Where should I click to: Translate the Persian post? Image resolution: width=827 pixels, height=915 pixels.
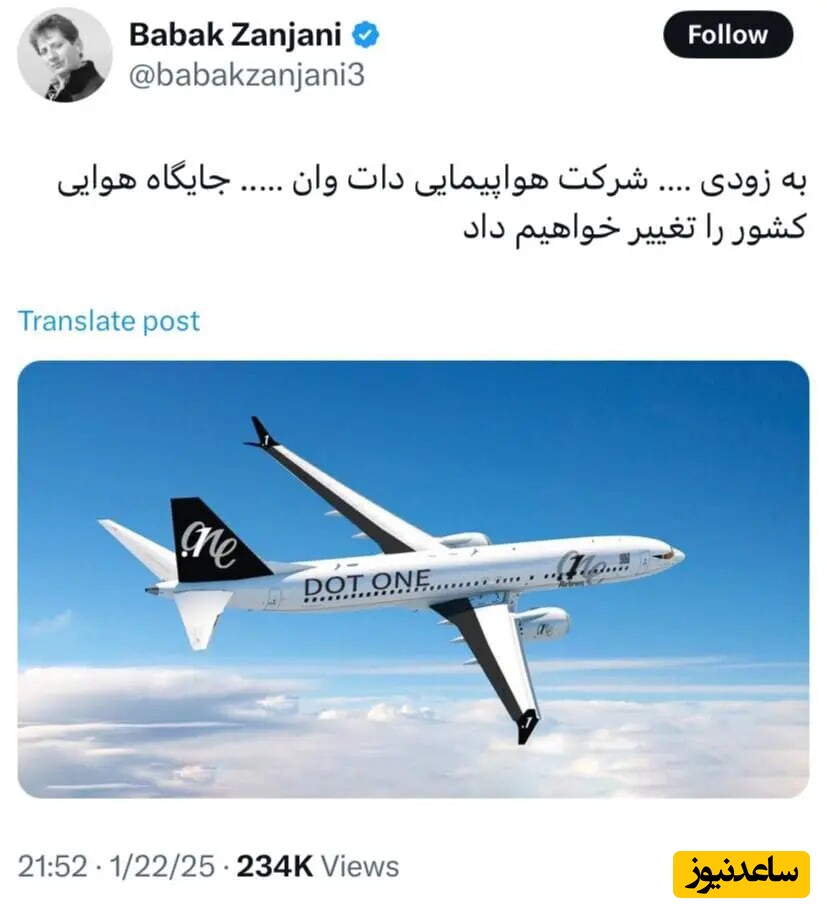pos(109,320)
